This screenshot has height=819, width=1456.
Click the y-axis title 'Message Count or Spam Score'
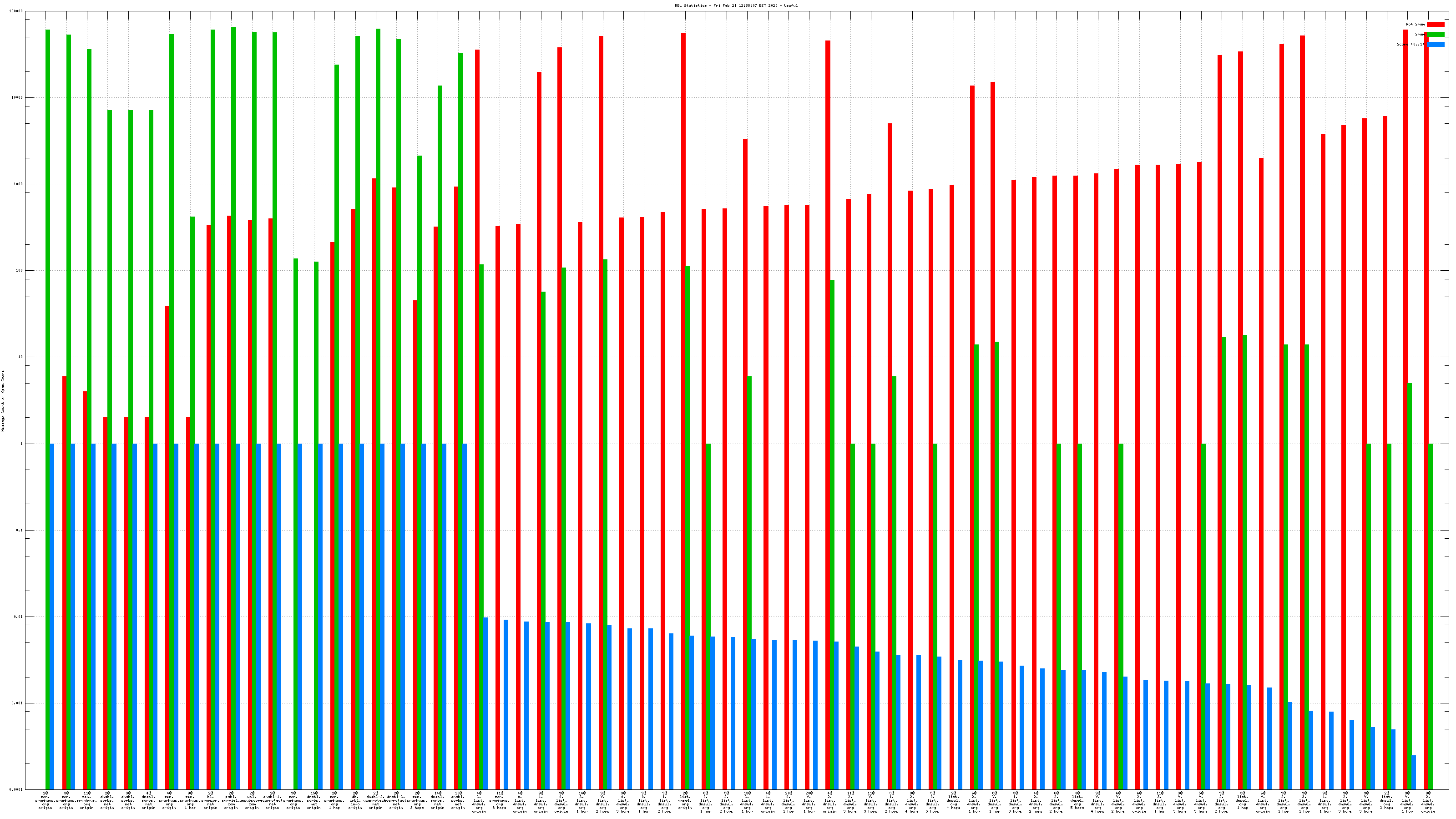click(x=3, y=401)
